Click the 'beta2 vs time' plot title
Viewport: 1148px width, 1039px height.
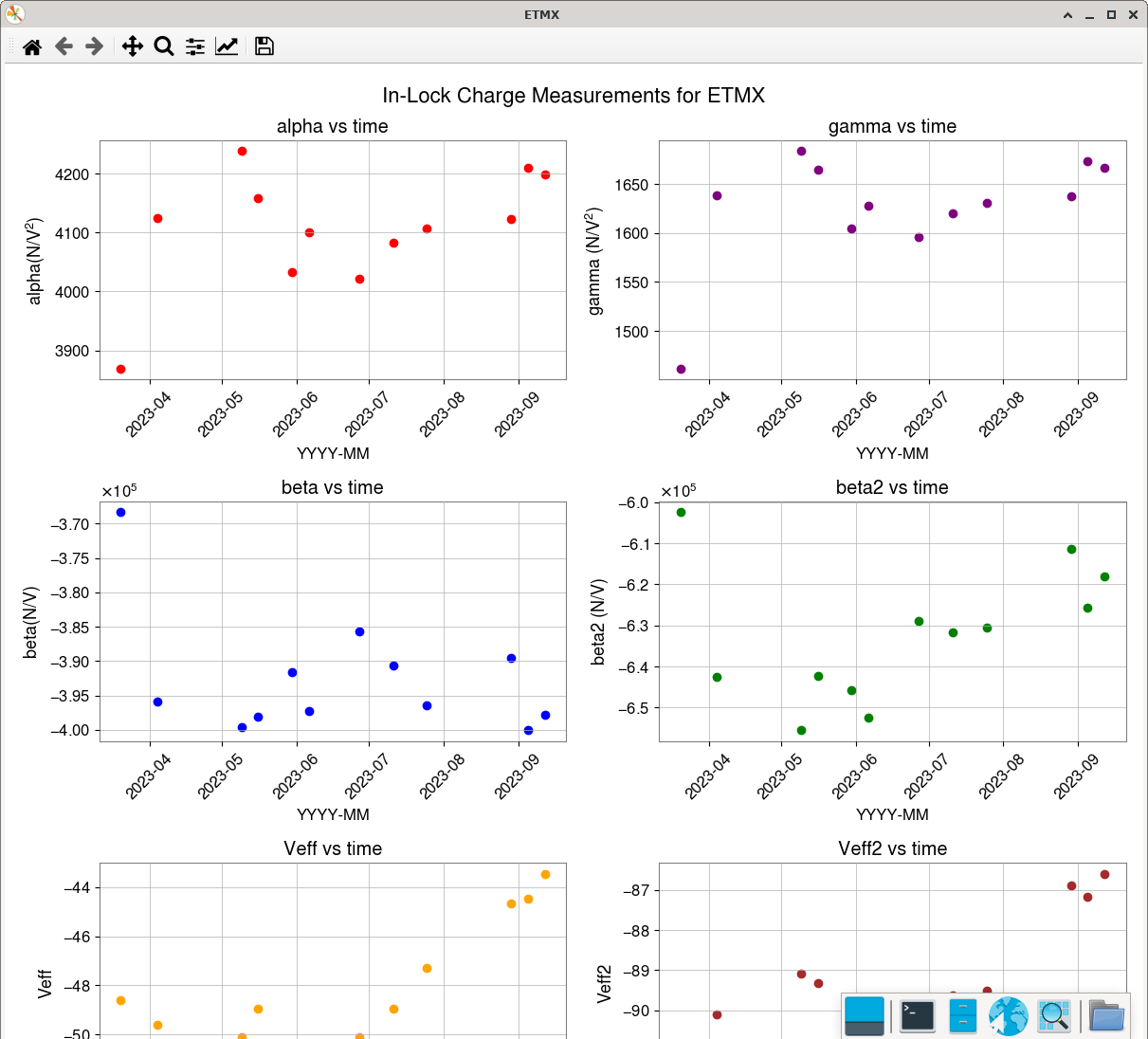(x=892, y=487)
